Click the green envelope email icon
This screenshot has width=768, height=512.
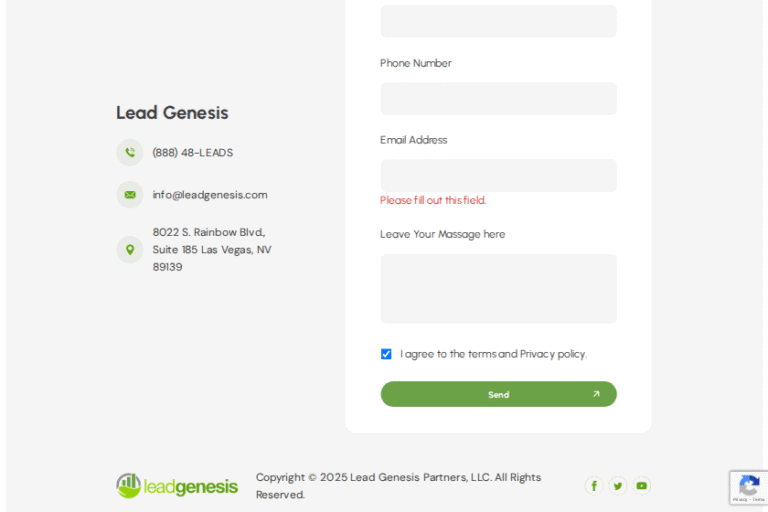(130, 195)
